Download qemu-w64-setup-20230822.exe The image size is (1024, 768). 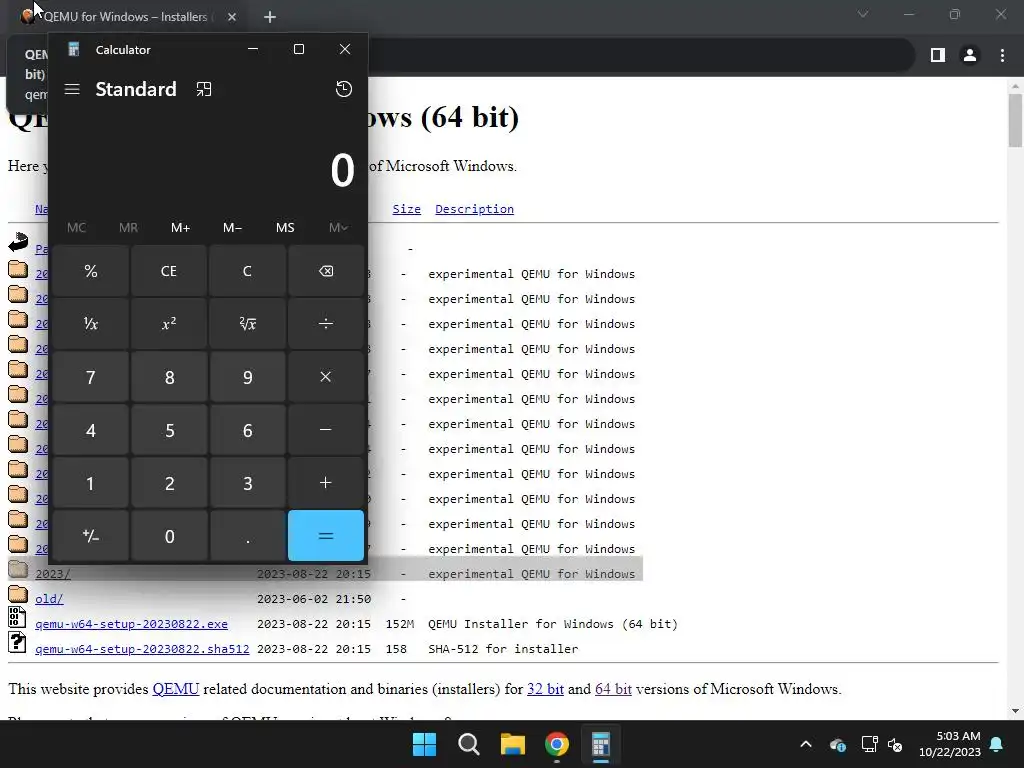[x=131, y=624]
